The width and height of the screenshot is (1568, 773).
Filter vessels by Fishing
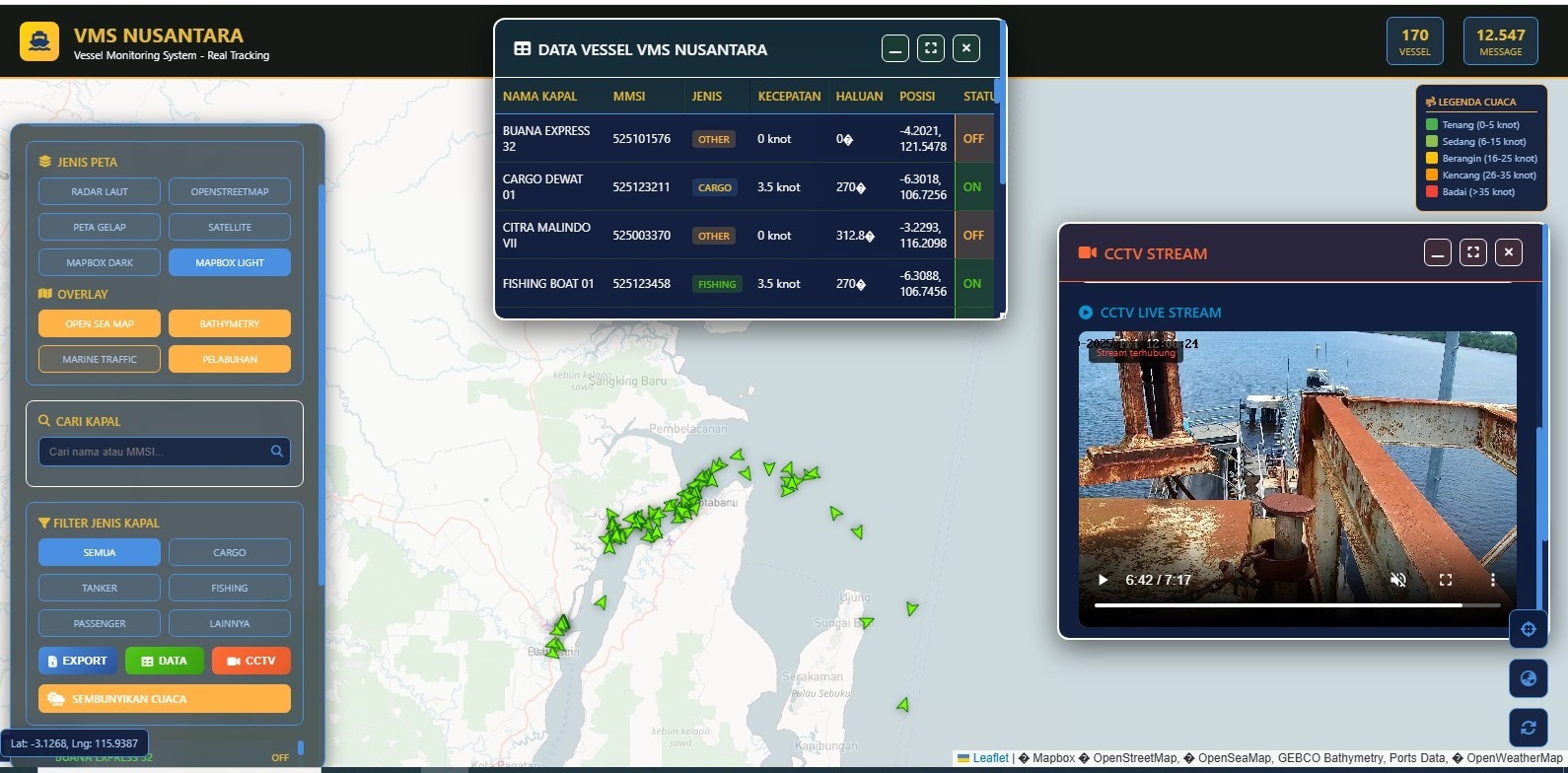tap(230, 588)
